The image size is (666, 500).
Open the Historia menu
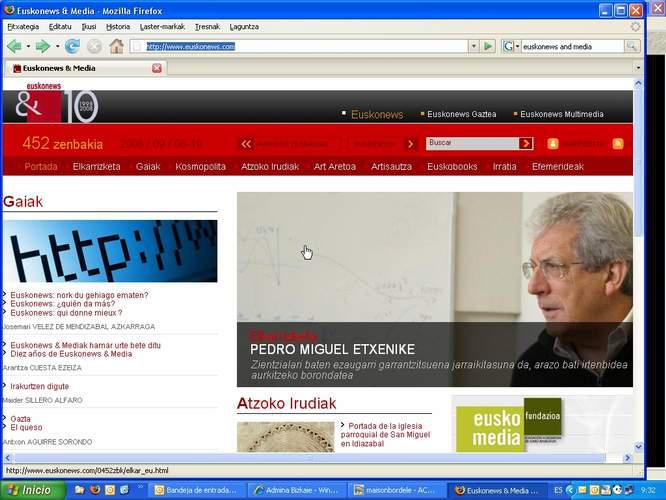point(118,27)
